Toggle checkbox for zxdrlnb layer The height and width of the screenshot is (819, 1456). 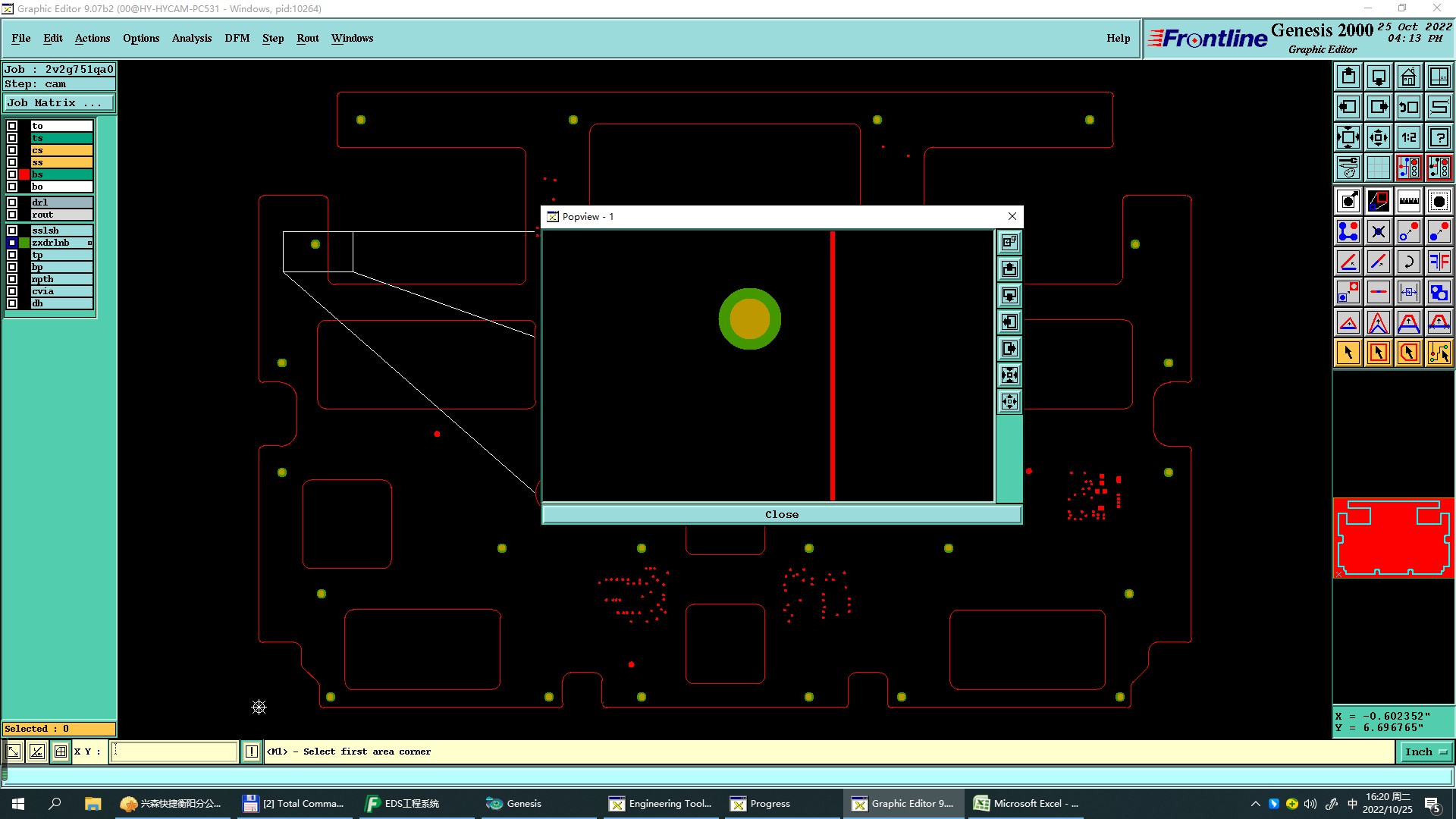pos(12,243)
